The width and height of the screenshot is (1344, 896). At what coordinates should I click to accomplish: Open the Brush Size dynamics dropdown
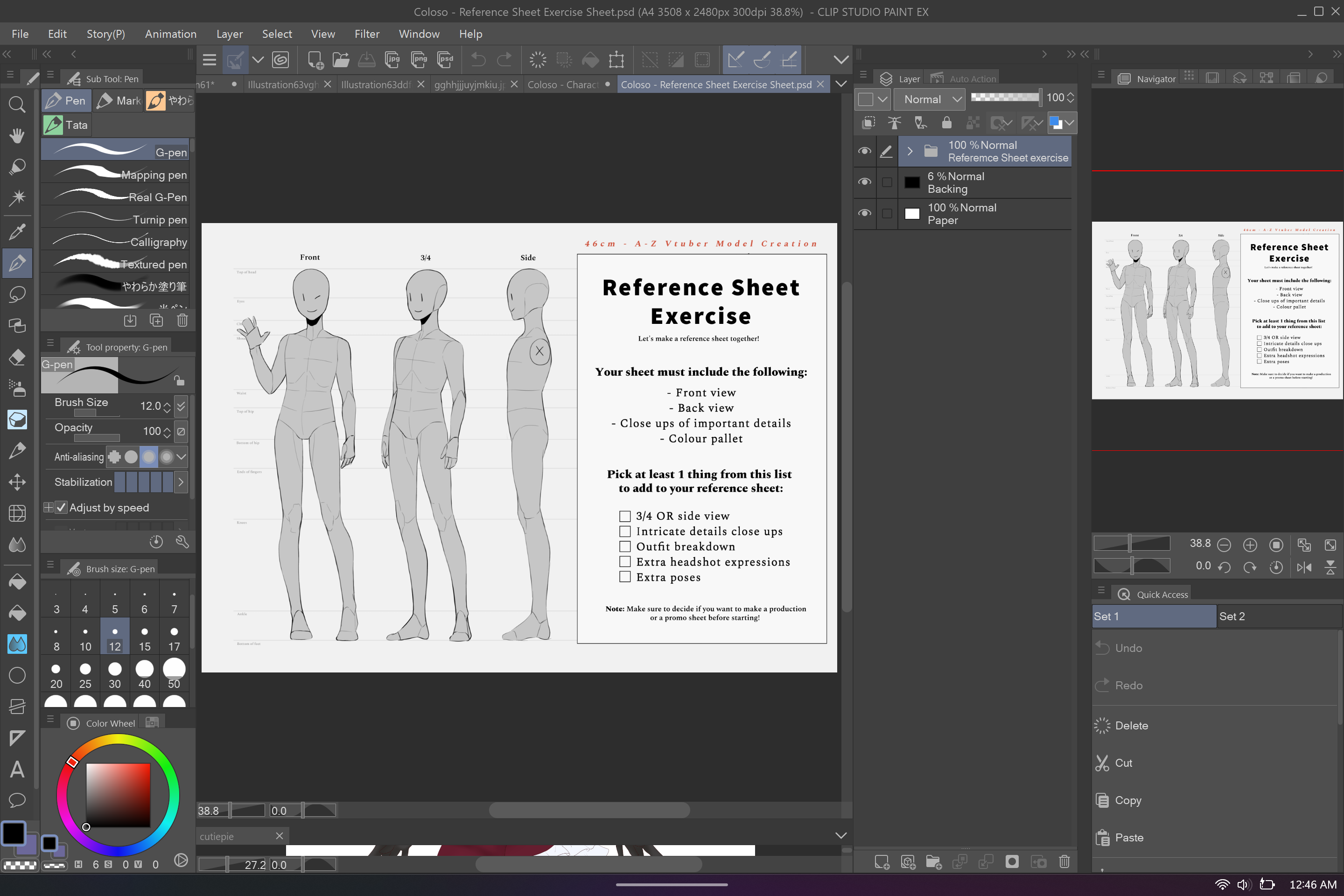click(x=181, y=406)
